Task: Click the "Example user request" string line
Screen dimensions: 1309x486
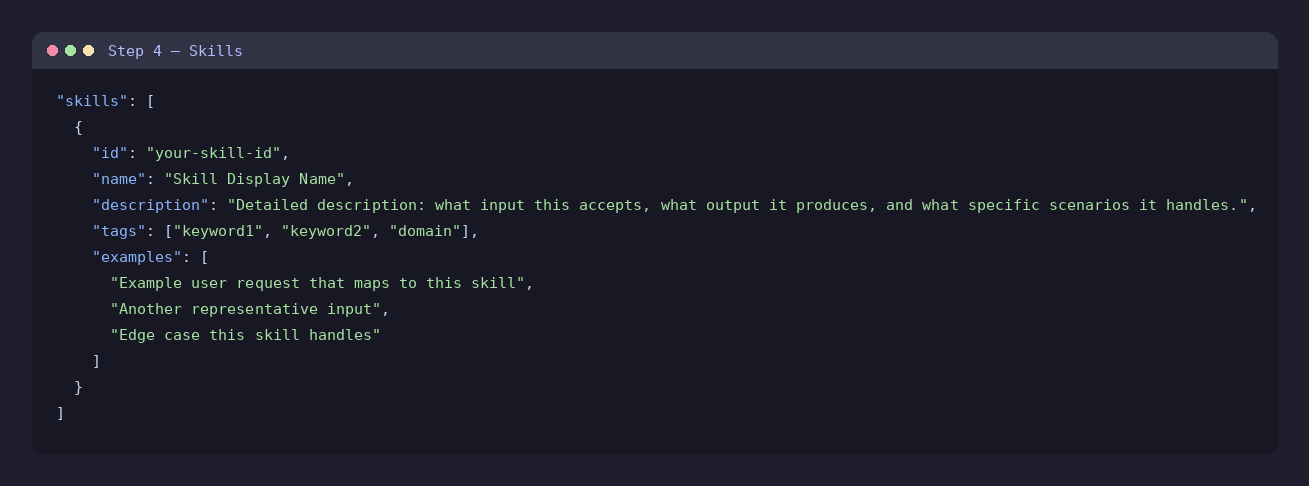Action: click(x=318, y=283)
